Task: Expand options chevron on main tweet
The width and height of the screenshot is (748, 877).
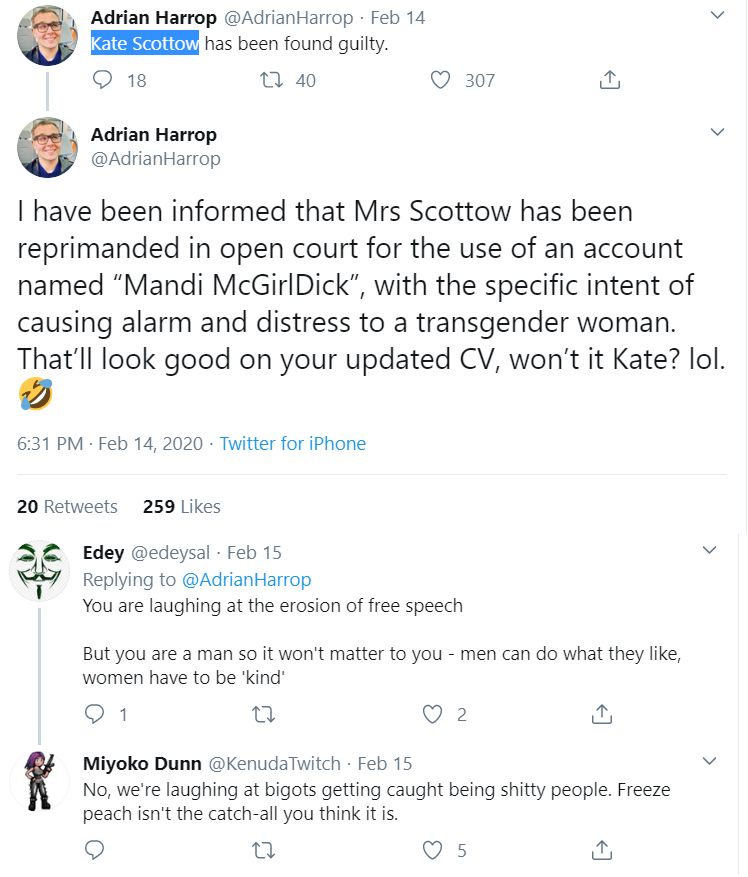Action: pos(717,132)
